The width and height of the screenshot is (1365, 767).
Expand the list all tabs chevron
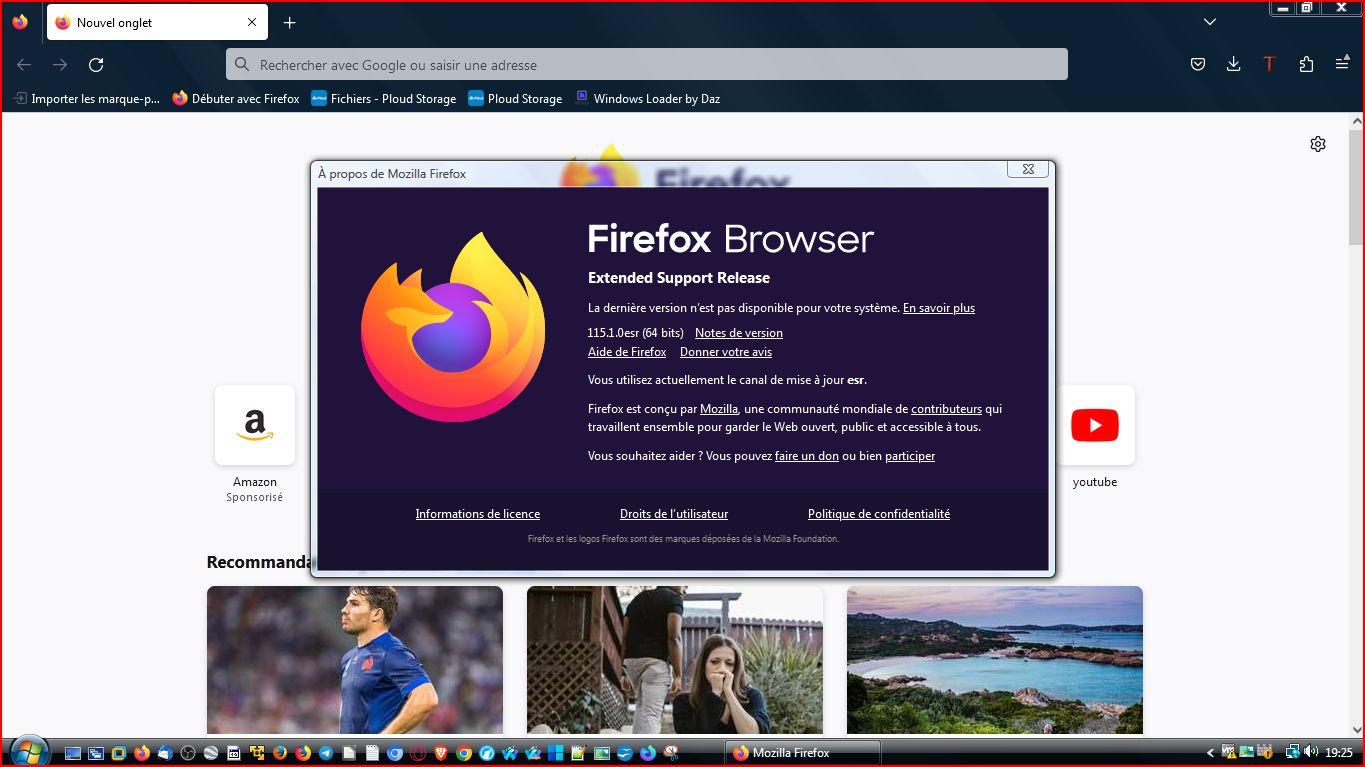click(x=1210, y=22)
